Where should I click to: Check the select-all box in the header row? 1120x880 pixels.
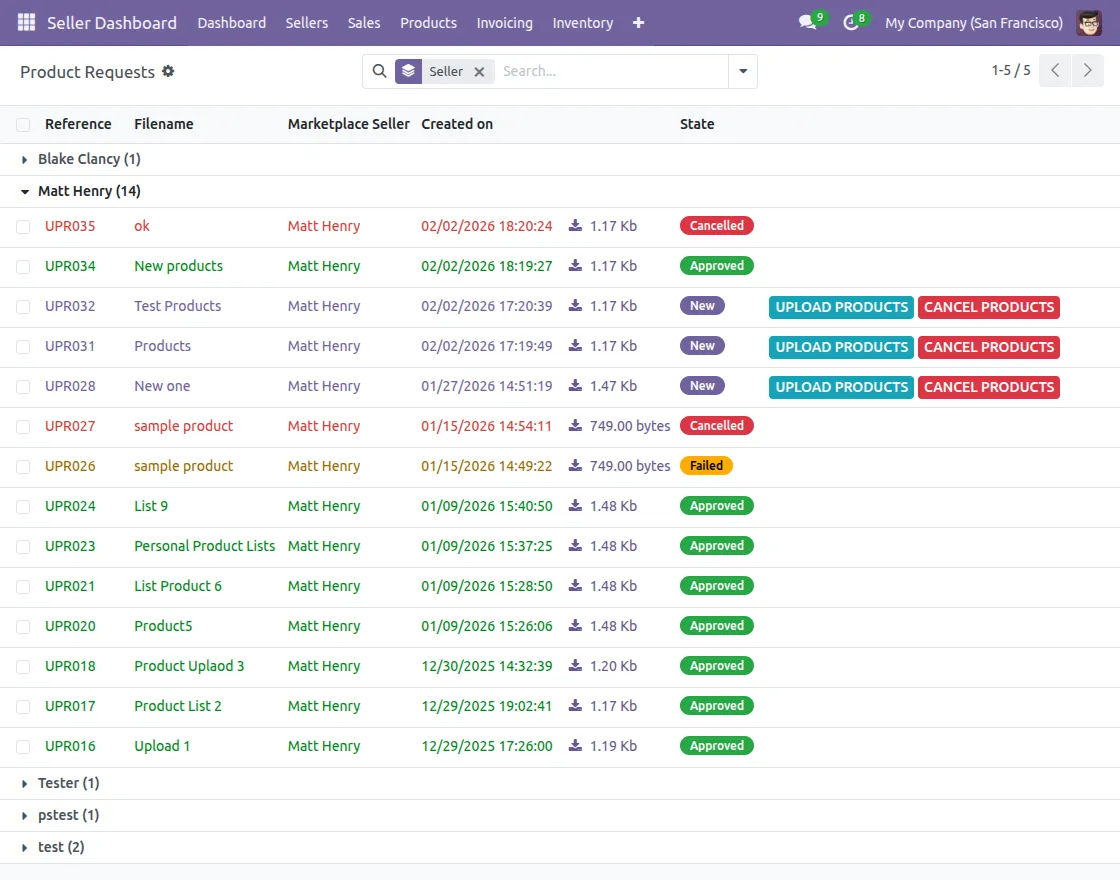click(23, 124)
